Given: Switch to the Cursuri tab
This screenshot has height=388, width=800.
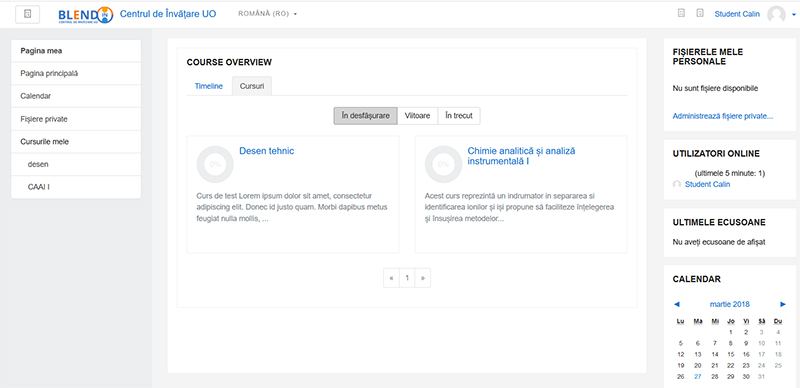Looking at the screenshot, I should 252,86.
